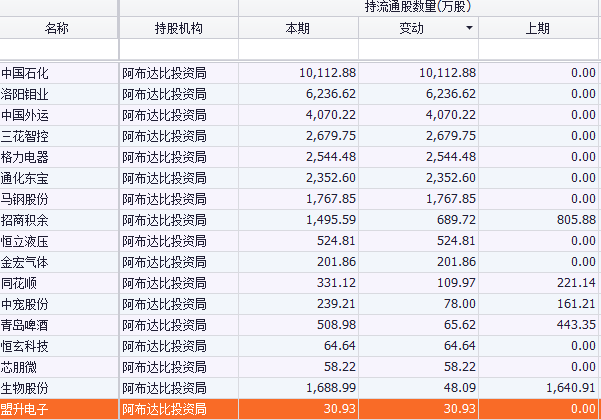The image size is (601, 420).
Task: Click 本期 value 331.12 for 同花顺
Action: pos(336,283)
